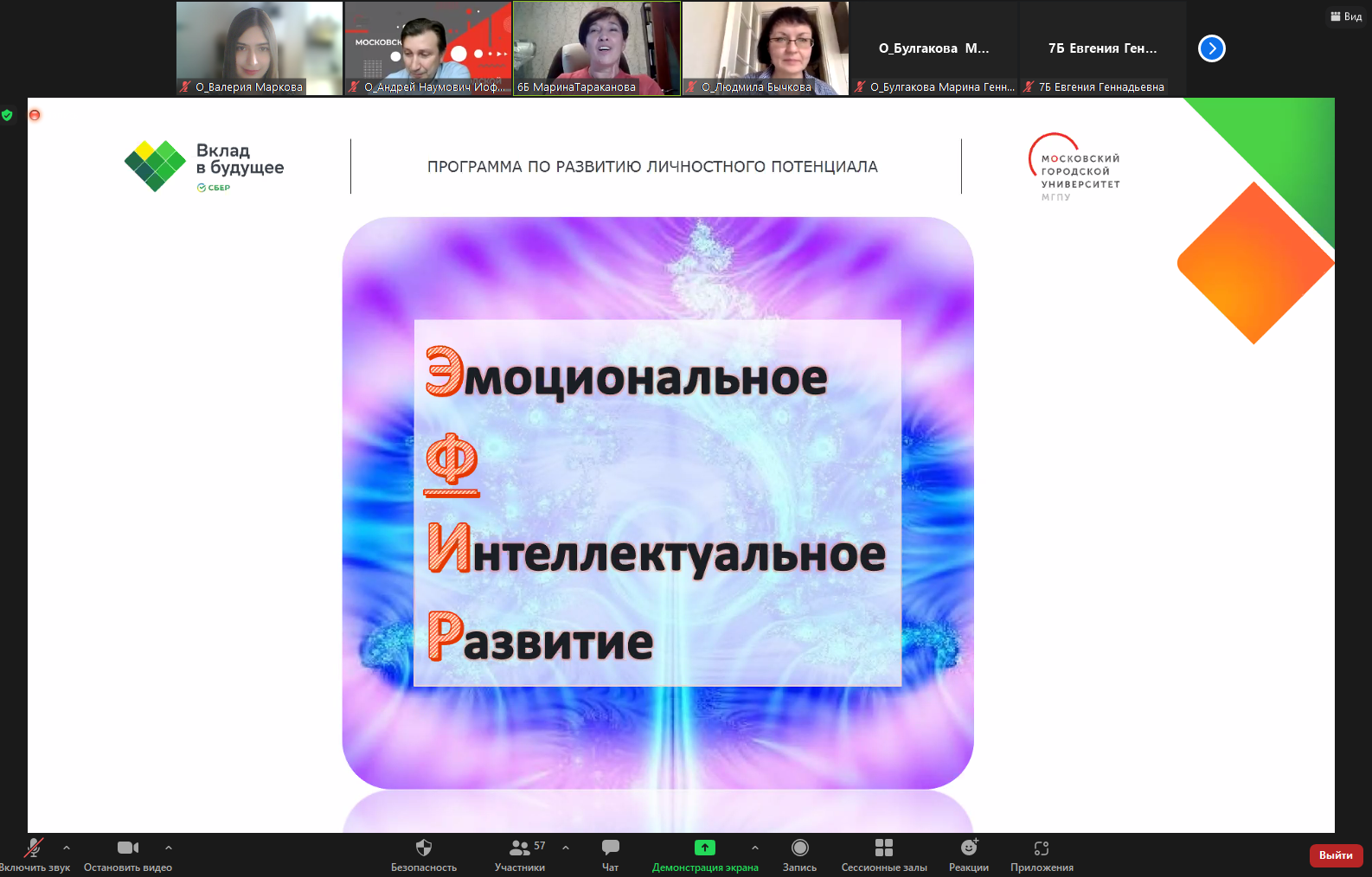
Task: Select О_Валерия Маркова video thumbnail
Action: point(260,48)
